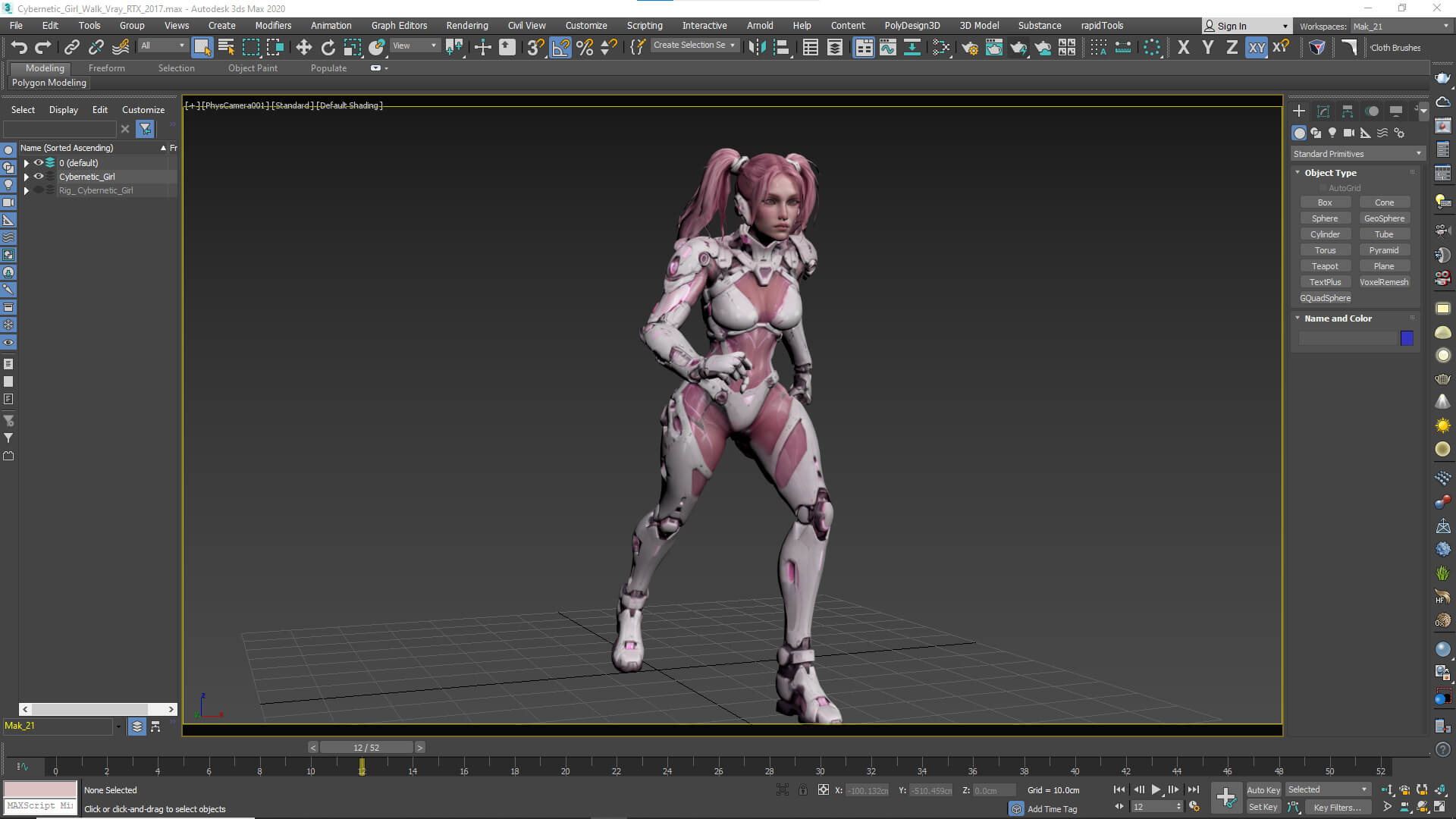Screen dimensions: 1456x819
Task: Open the Create panel plus tab
Action: point(1299,111)
